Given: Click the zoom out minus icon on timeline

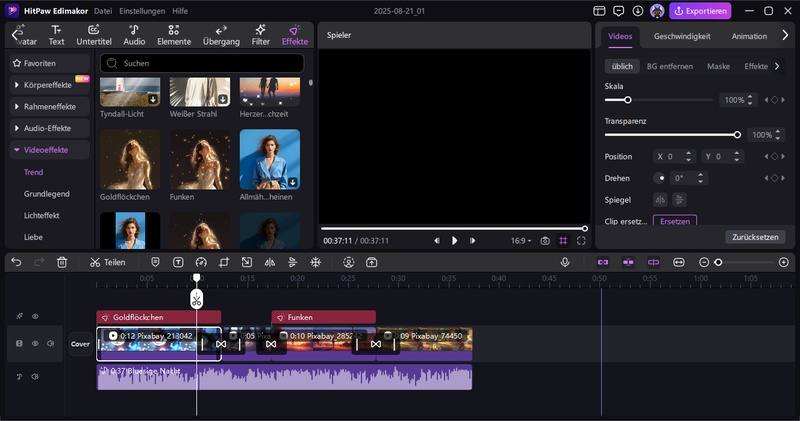Looking at the screenshot, I should (704, 262).
